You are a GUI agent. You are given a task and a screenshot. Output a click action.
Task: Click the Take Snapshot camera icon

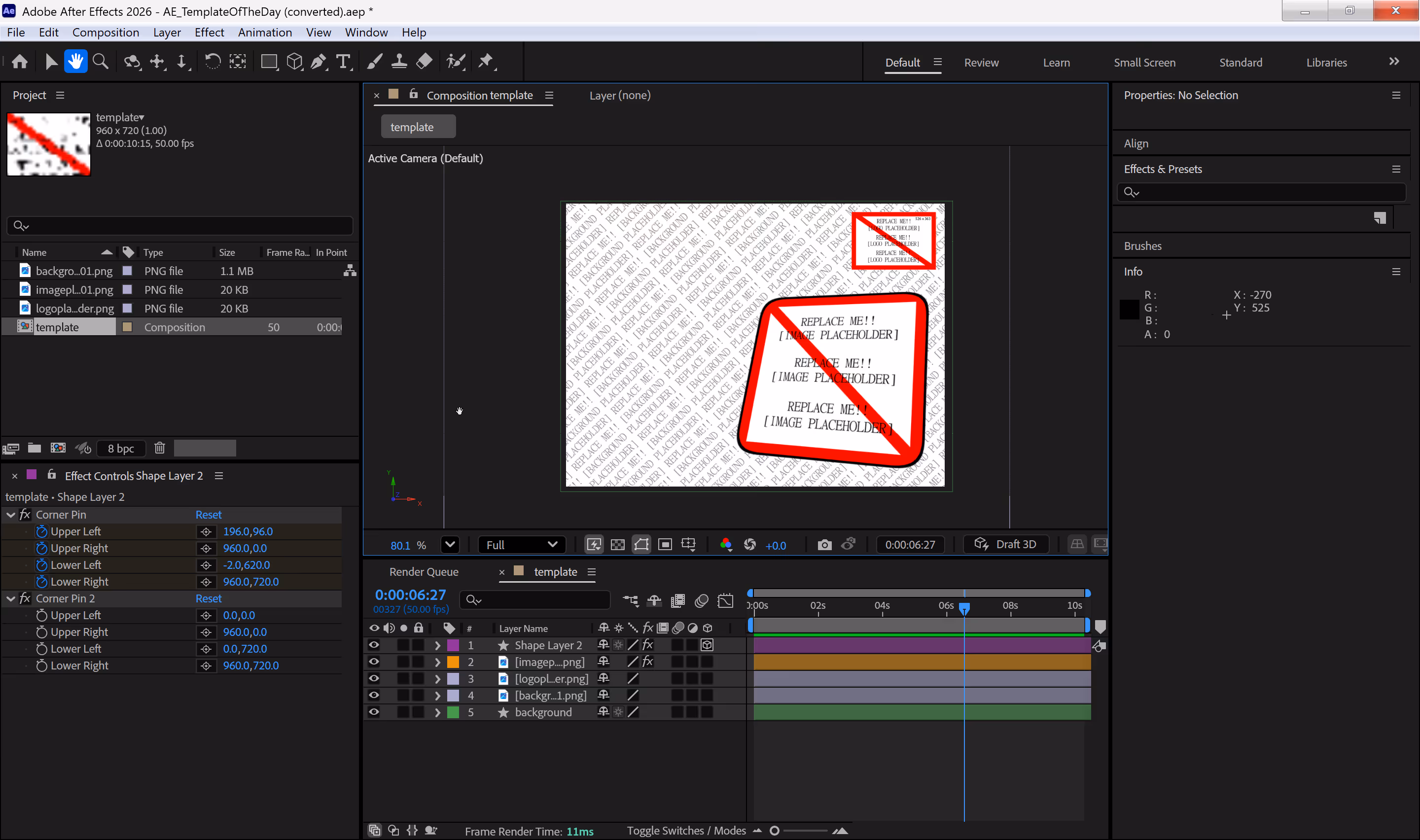click(x=824, y=545)
